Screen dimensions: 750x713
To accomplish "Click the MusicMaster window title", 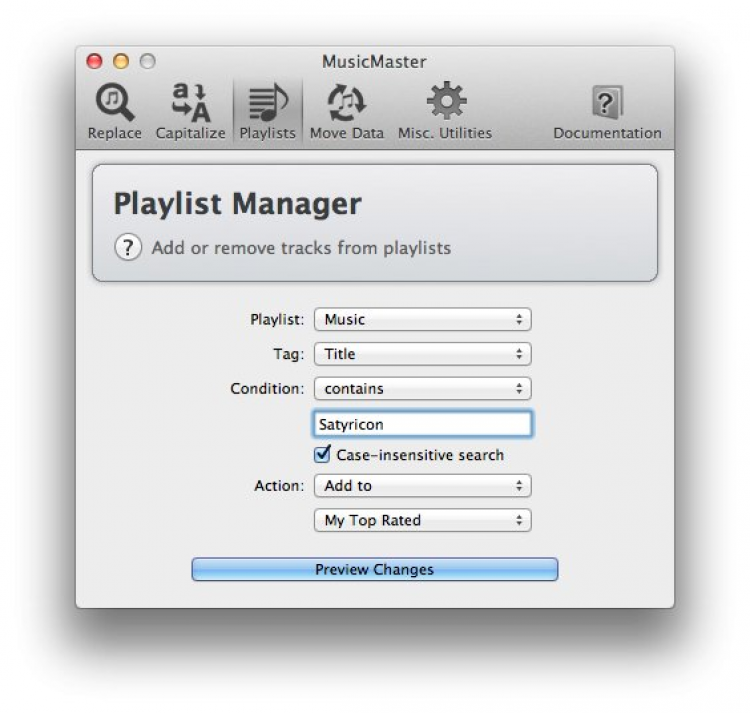I will click(x=374, y=62).
